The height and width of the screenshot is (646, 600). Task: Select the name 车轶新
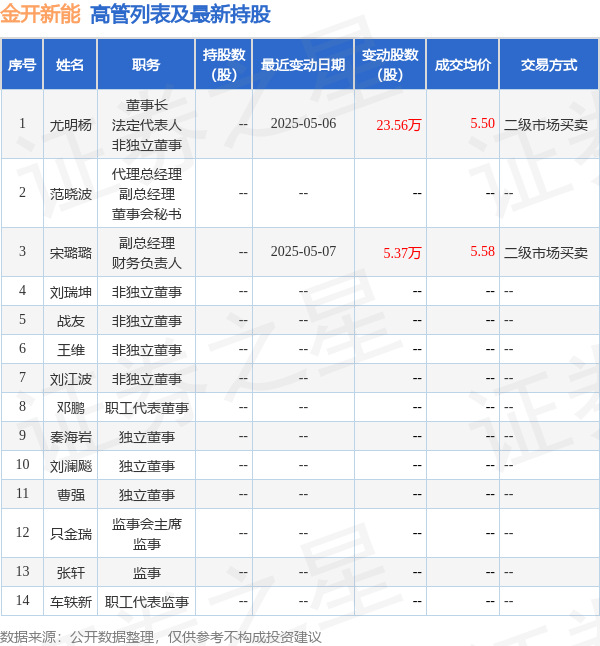point(70,602)
